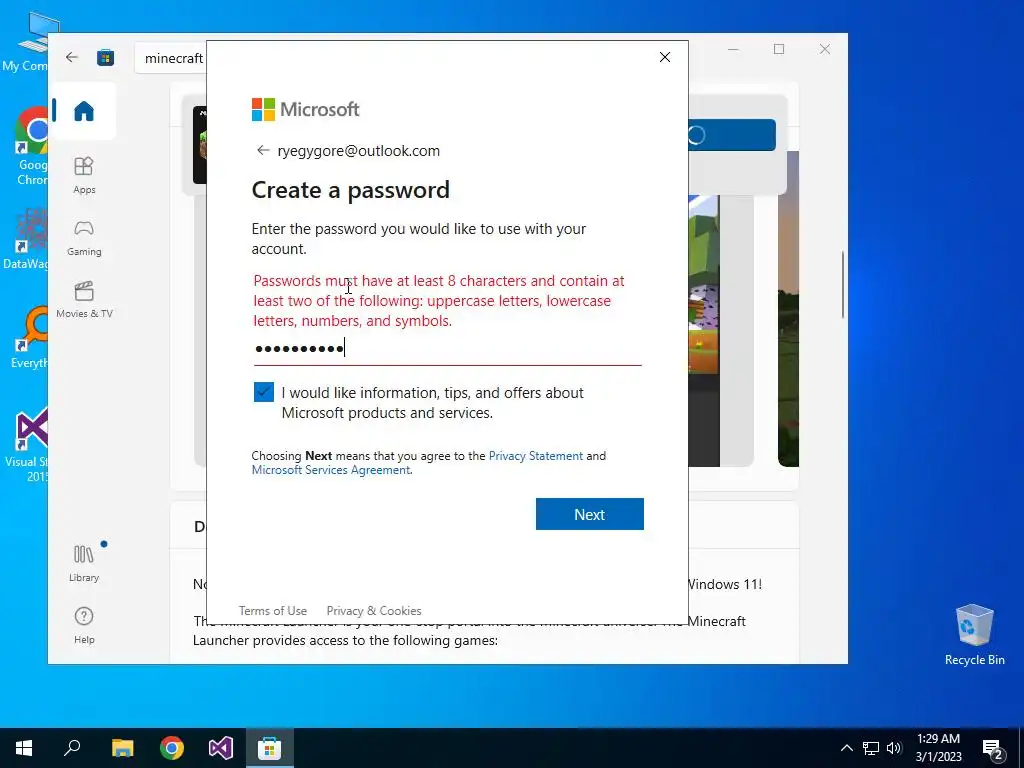Open Gaming section in Store sidebar

point(84,238)
